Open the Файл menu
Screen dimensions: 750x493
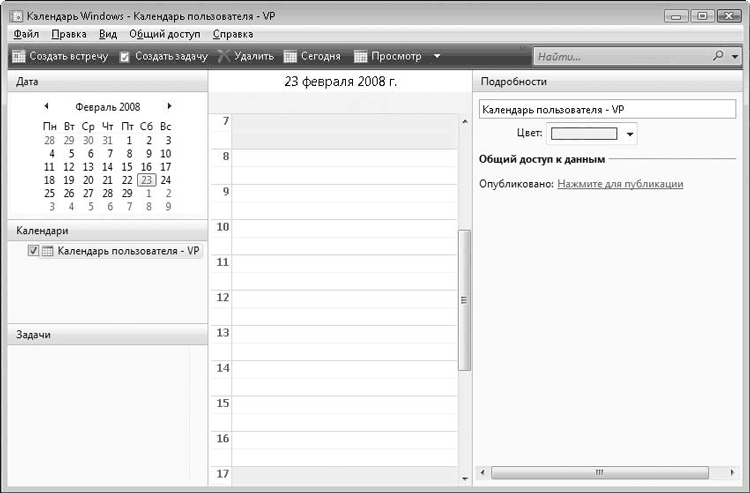click(26, 34)
